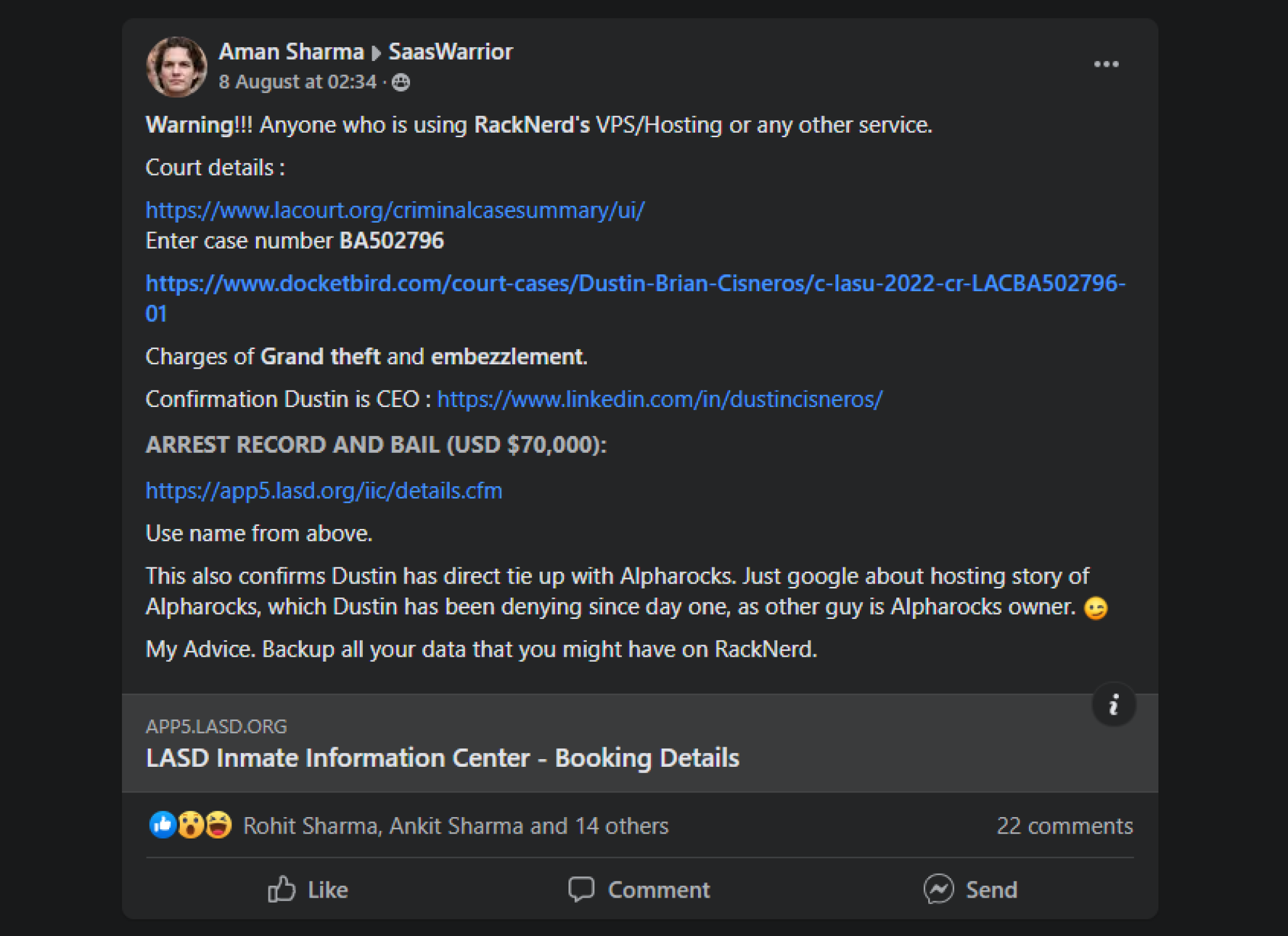The width and height of the screenshot is (1288, 936).
Task: Click the APP5.LASD.ORG domain label
Action: pos(216,727)
